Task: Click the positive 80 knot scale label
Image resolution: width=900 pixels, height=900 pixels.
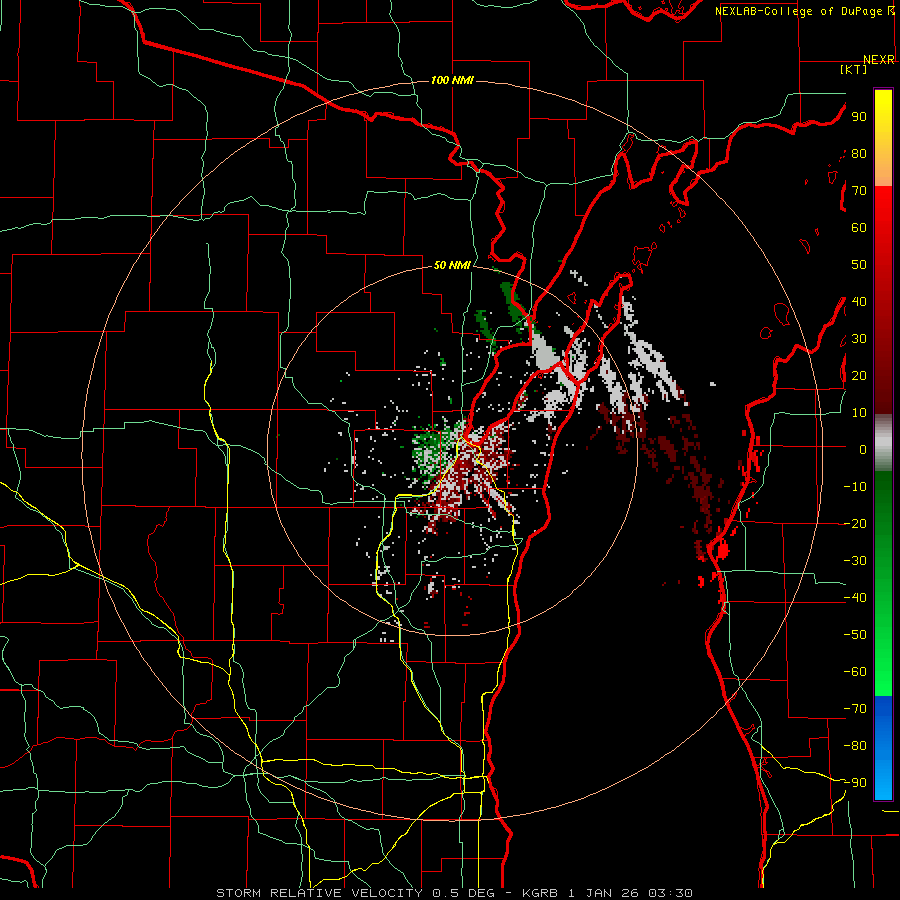Action: pos(859,153)
